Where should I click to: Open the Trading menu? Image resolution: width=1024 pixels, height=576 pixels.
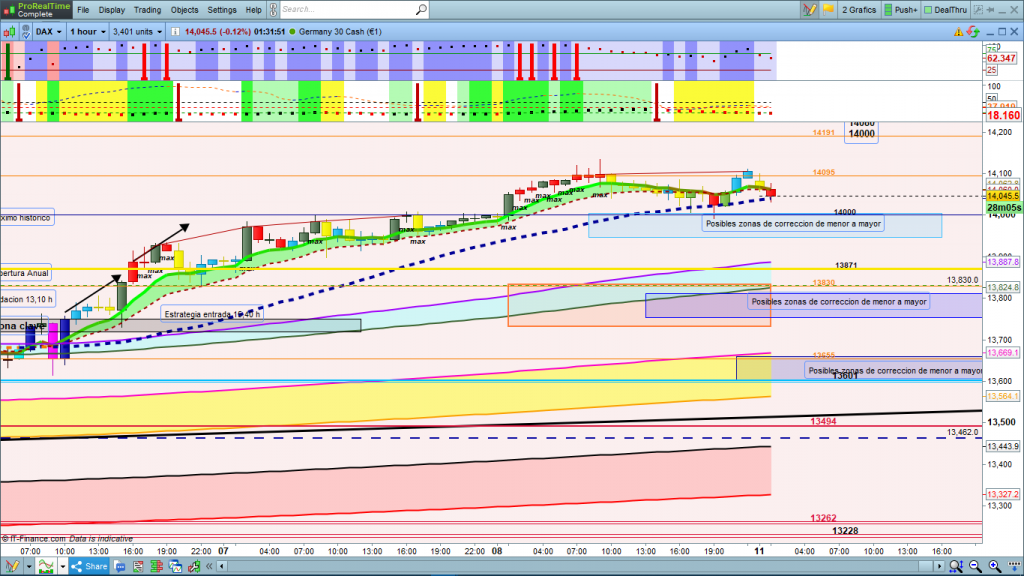[x=147, y=10]
